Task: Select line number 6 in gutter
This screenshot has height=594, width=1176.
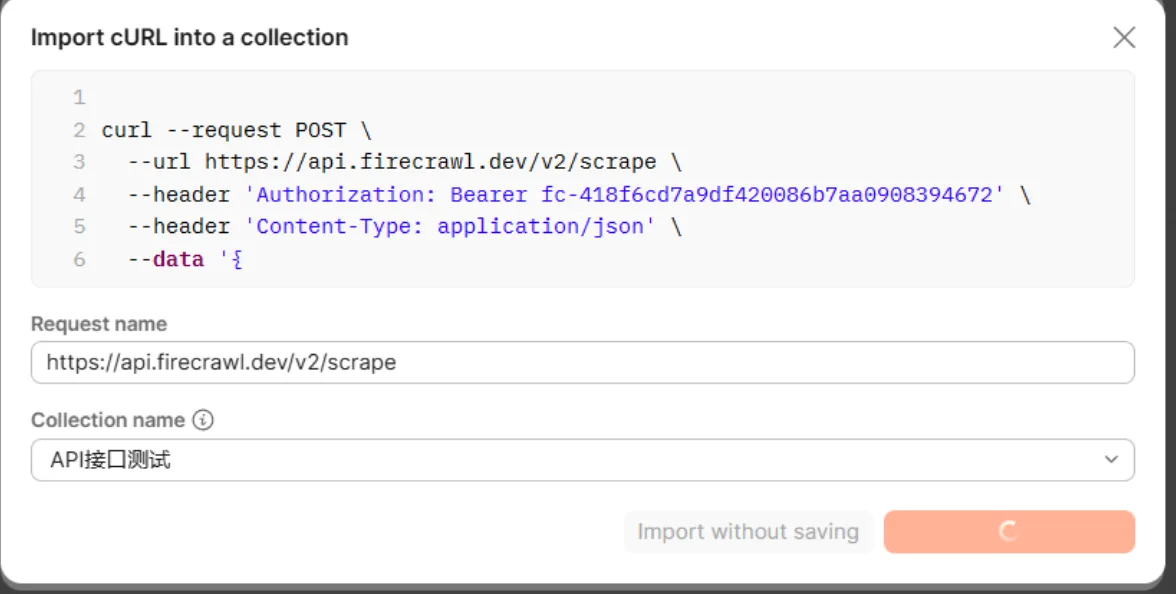Action: (80, 260)
